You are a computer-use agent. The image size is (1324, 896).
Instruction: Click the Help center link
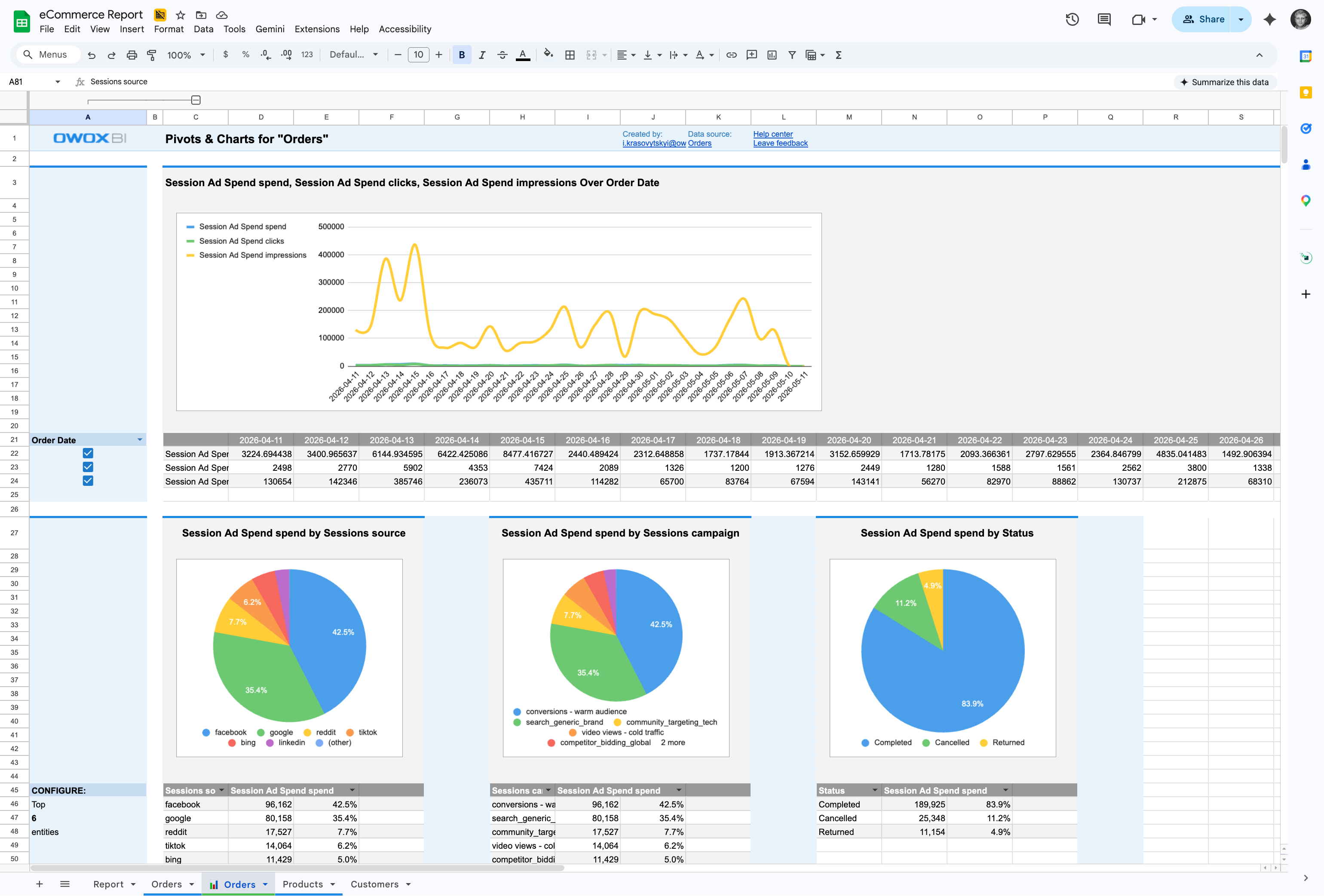tap(772, 134)
